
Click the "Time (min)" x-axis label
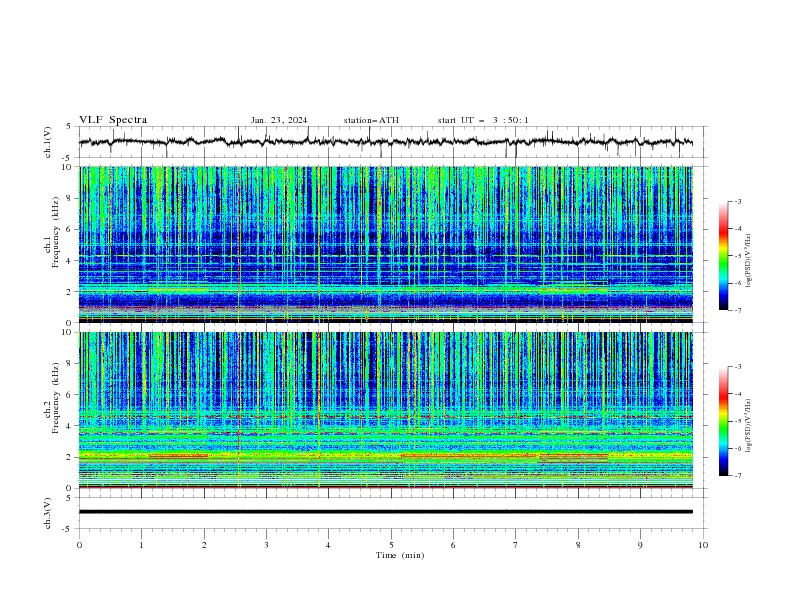pyautogui.click(x=400, y=555)
